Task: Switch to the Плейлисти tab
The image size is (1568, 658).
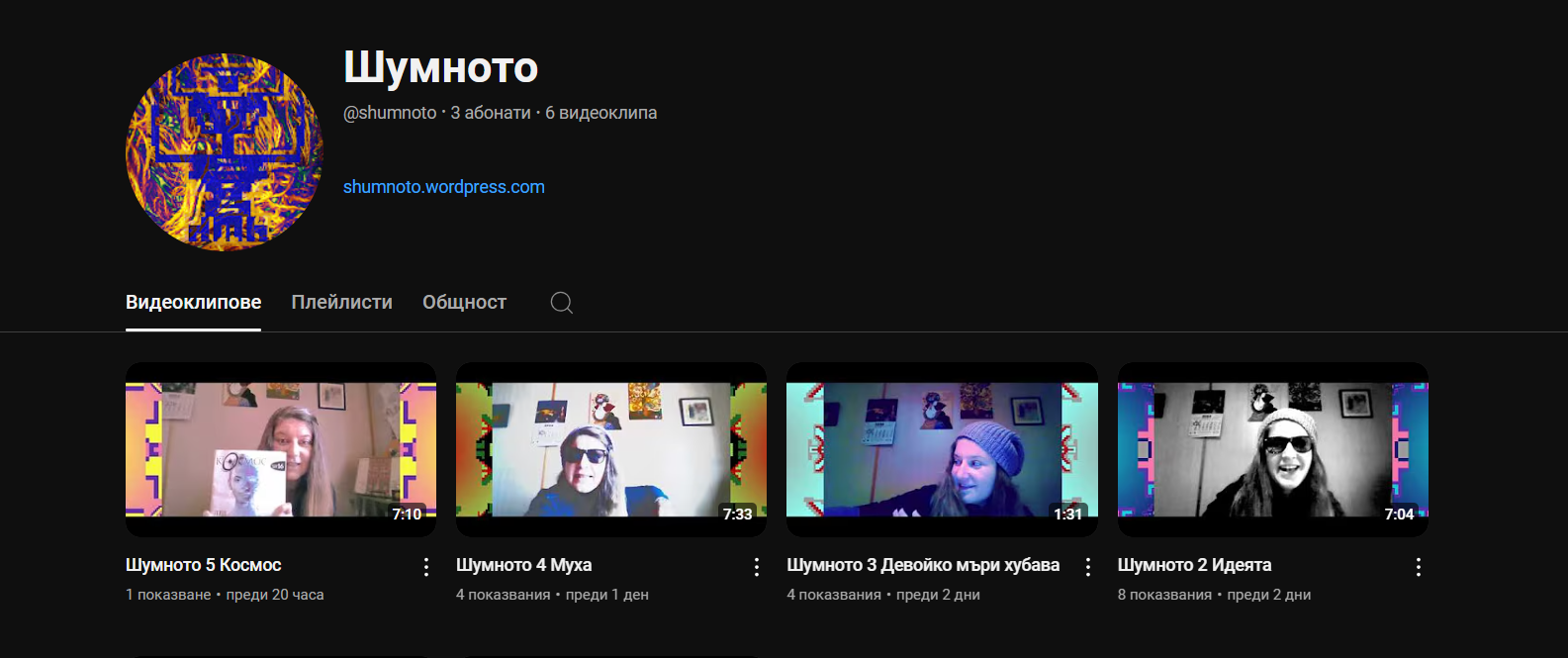Action: coord(341,303)
